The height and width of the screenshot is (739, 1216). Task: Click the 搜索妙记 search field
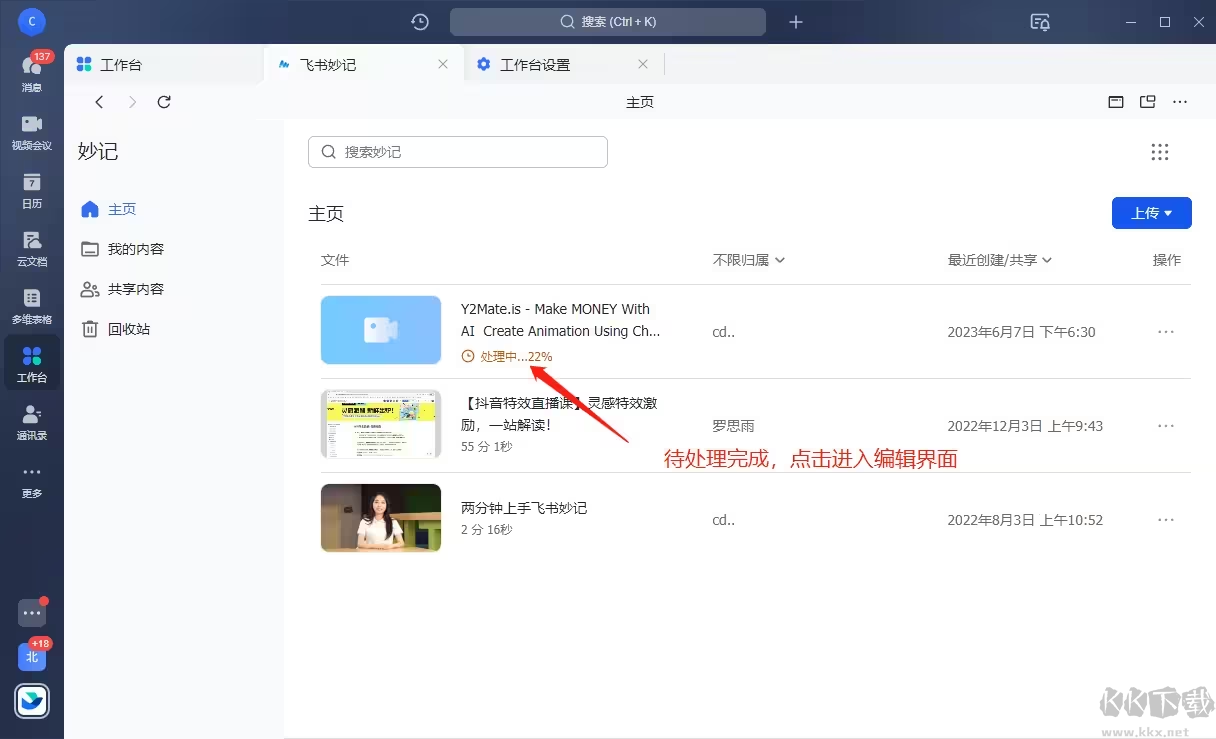[x=458, y=152]
